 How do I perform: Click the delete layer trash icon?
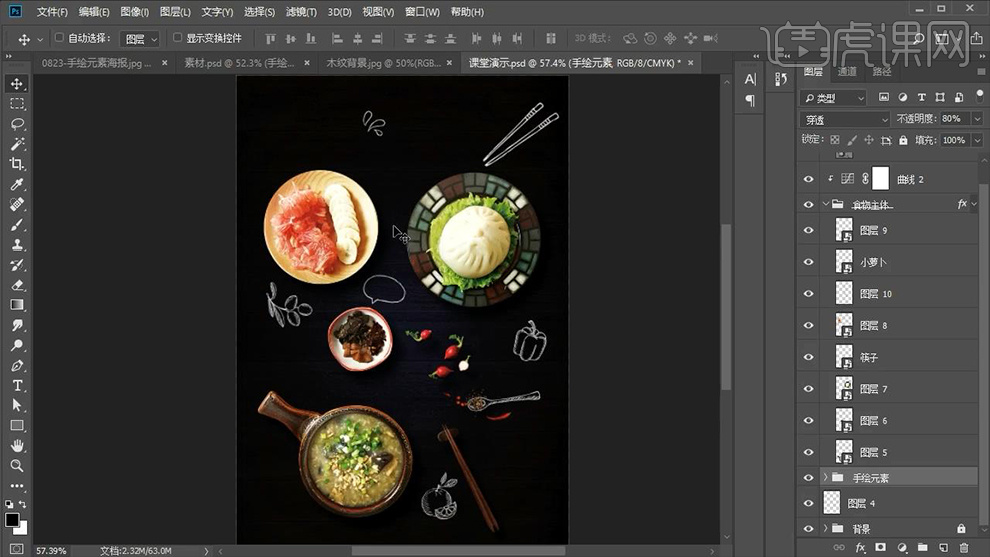coord(963,548)
